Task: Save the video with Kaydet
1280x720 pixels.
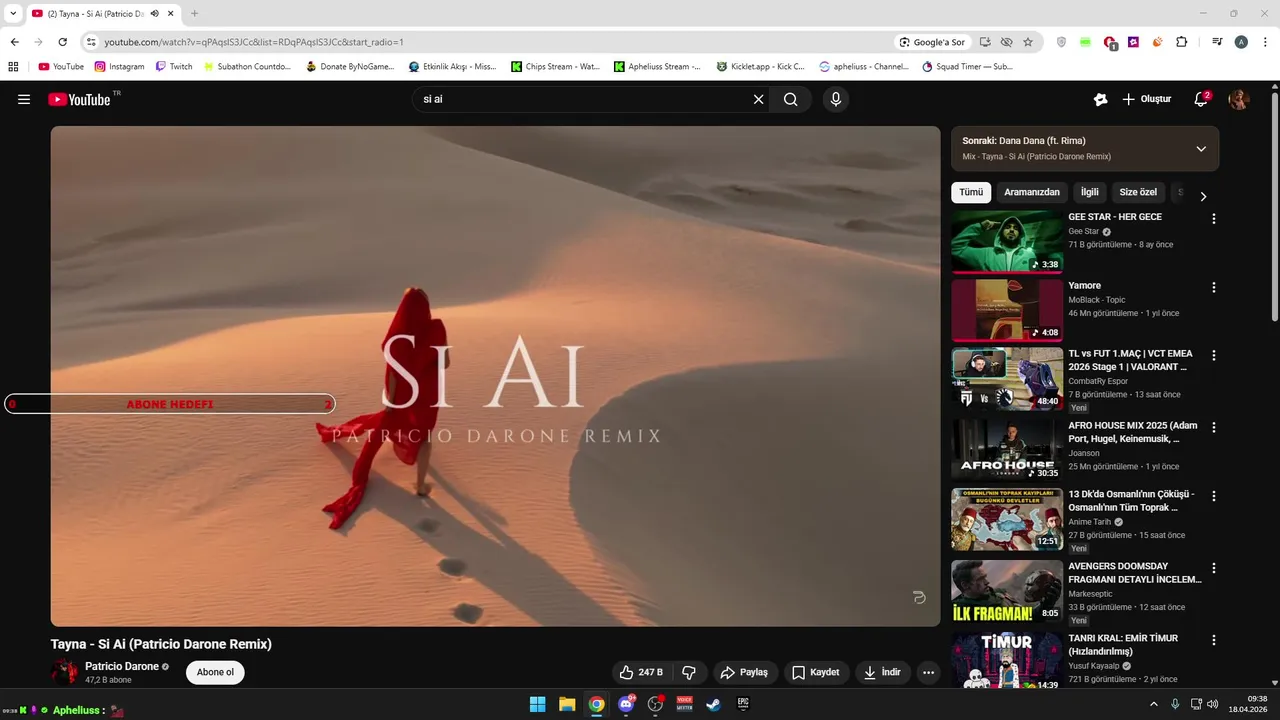Action: pos(816,672)
